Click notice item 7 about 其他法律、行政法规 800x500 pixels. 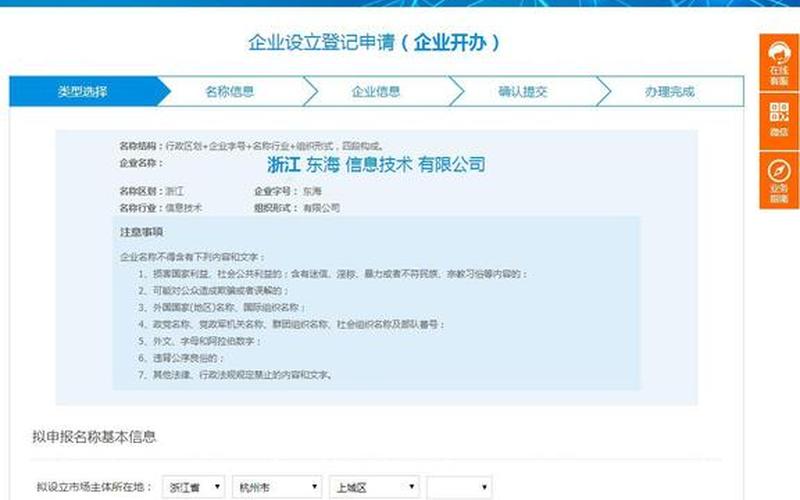tap(236, 375)
